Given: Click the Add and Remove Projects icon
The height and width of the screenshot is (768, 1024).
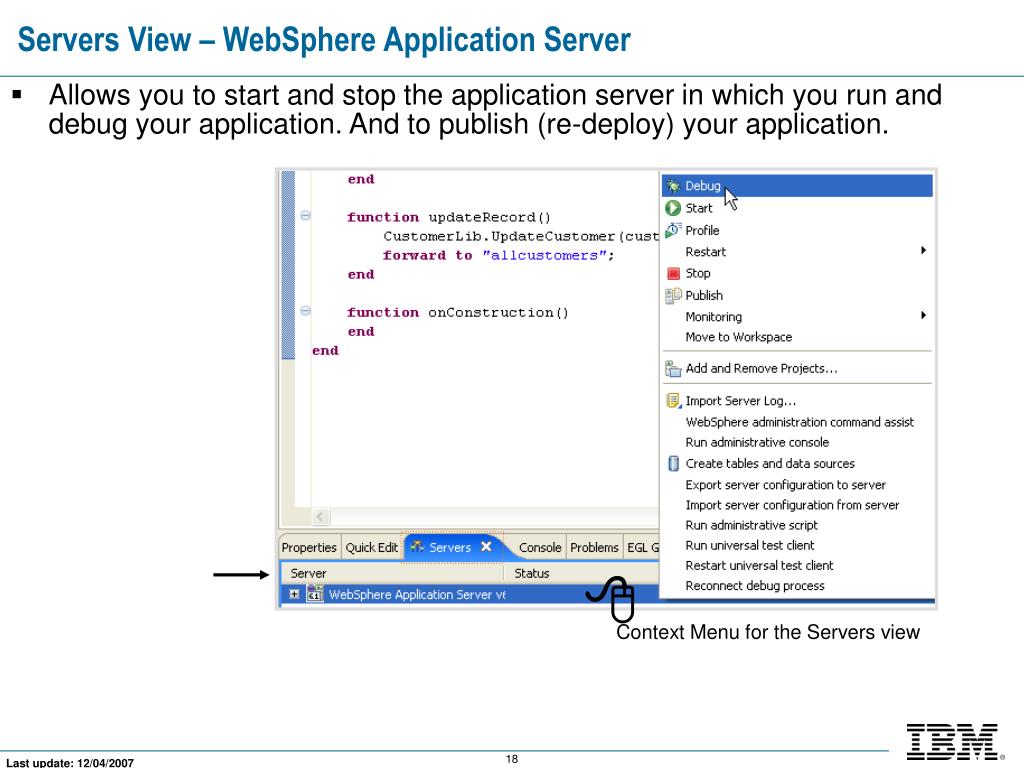Looking at the screenshot, I should [673, 369].
